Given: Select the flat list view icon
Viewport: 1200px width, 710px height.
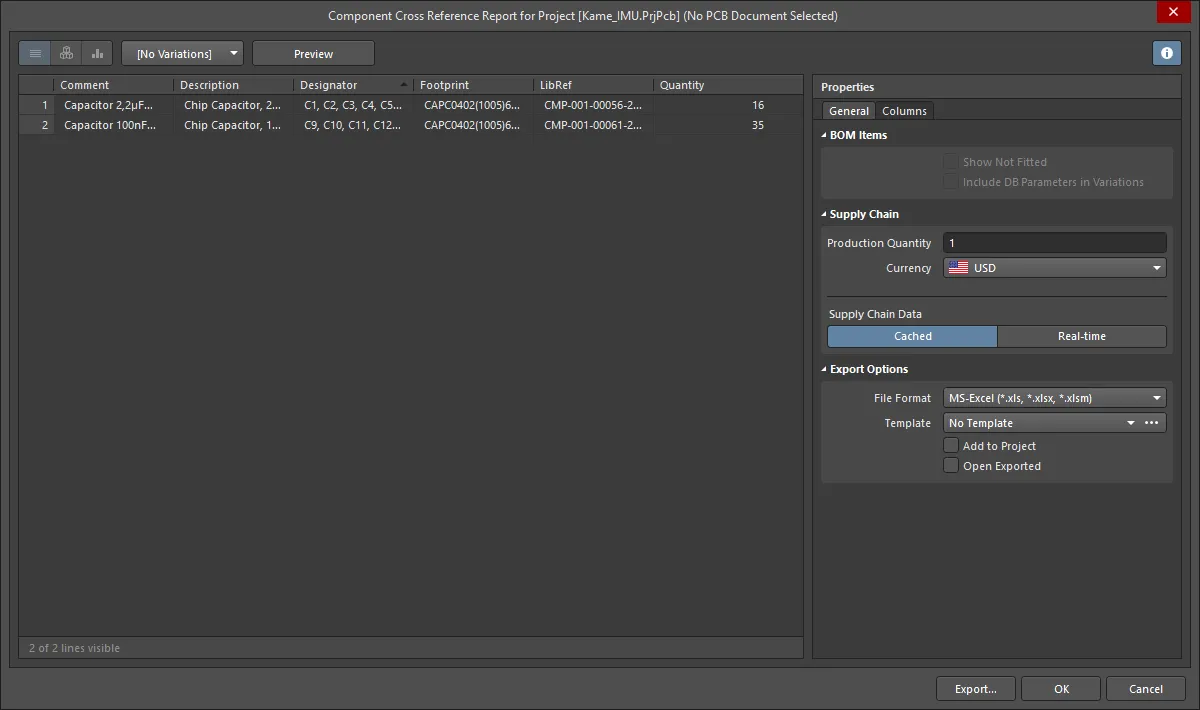Looking at the screenshot, I should 36,53.
